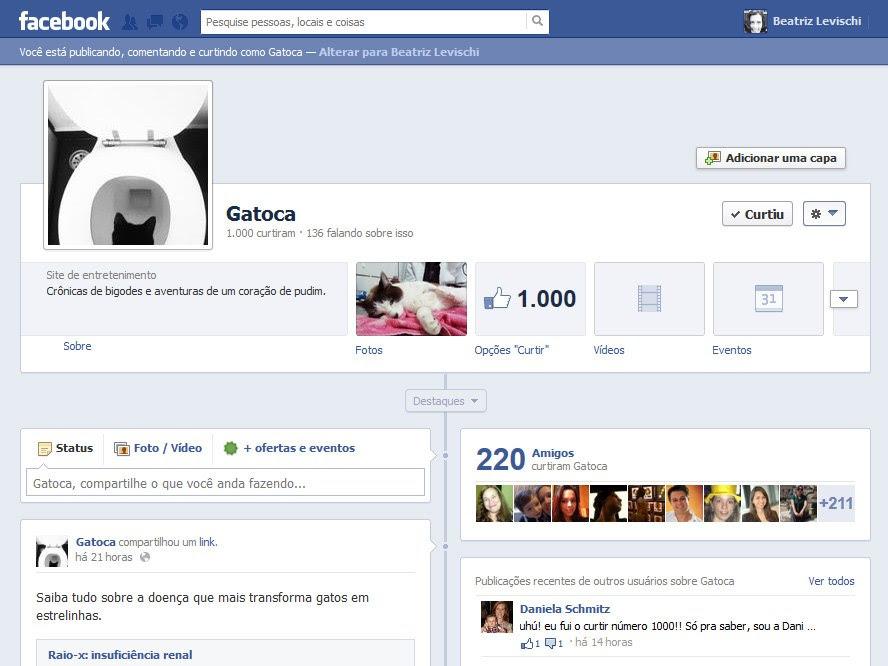Open the Sobre link
Image resolution: width=888 pixels, height=666 pixels.
[77, 346]
